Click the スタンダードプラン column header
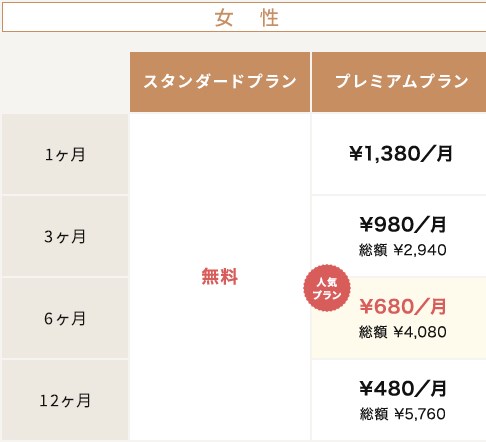The height and width of the screenshot is (442, 486). 220,82
